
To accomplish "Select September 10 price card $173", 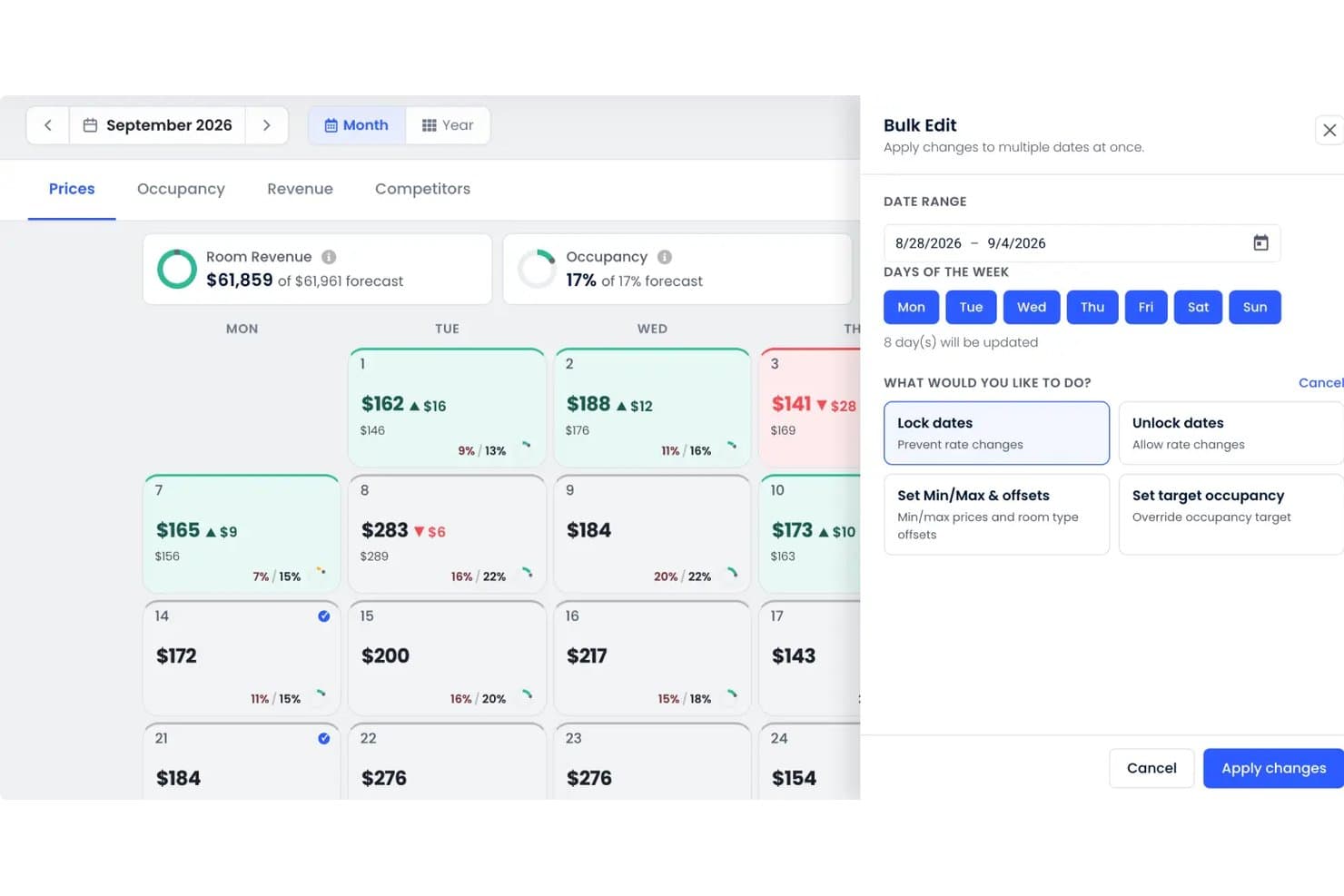I will (810, 534).
